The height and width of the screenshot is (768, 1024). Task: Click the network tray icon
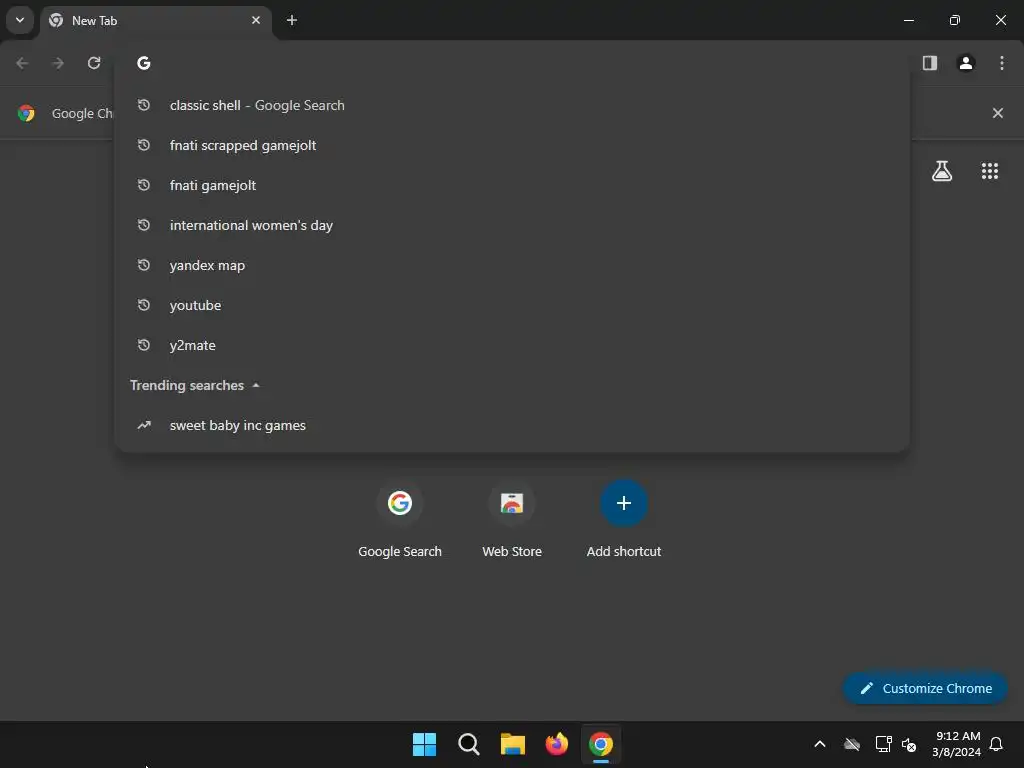(x=883, y=744)
